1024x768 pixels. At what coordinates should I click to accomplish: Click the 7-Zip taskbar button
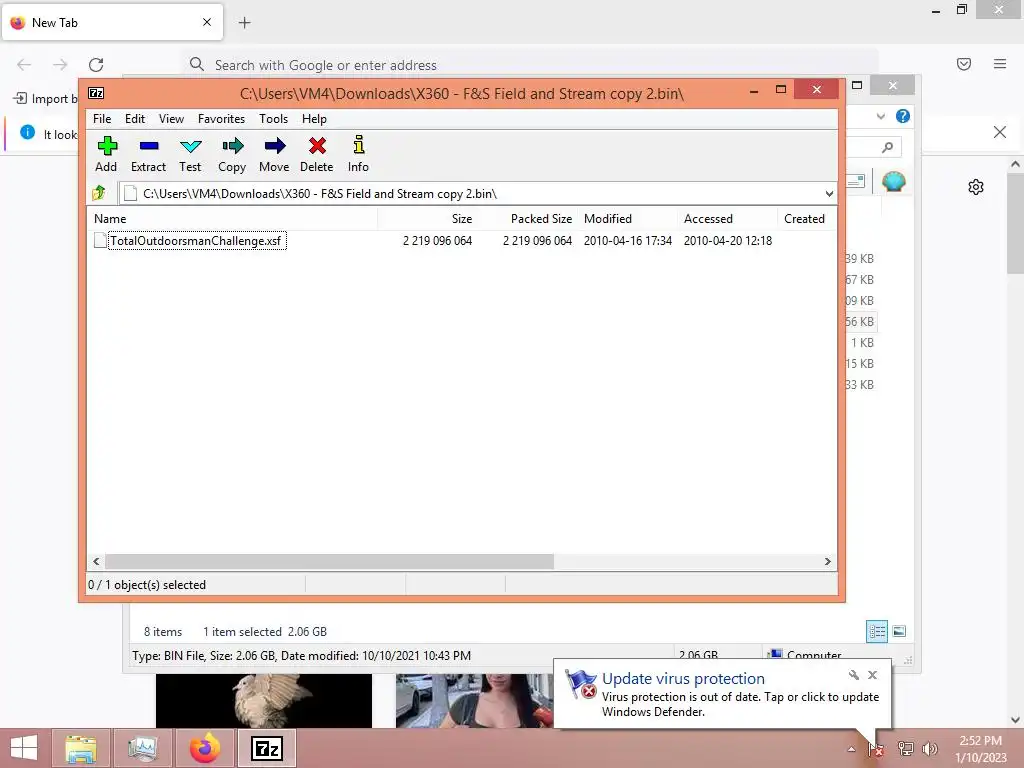coord(266,748)
